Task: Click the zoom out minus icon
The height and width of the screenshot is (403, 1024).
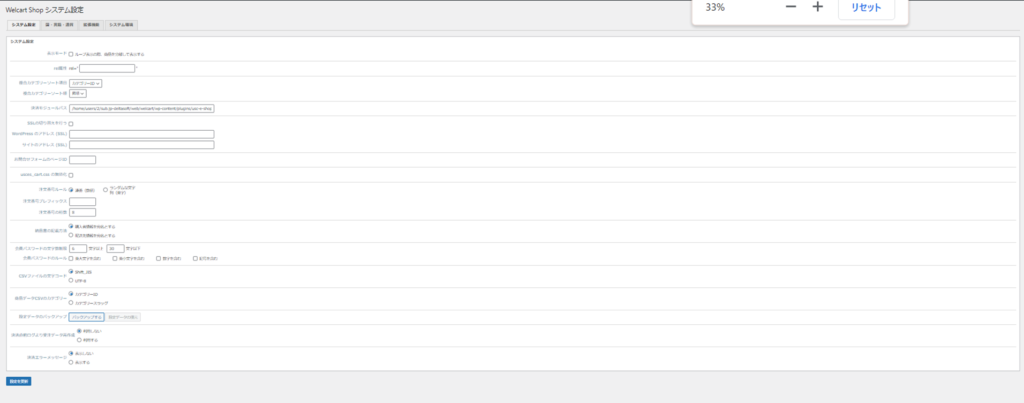Action: coord(791,7)
